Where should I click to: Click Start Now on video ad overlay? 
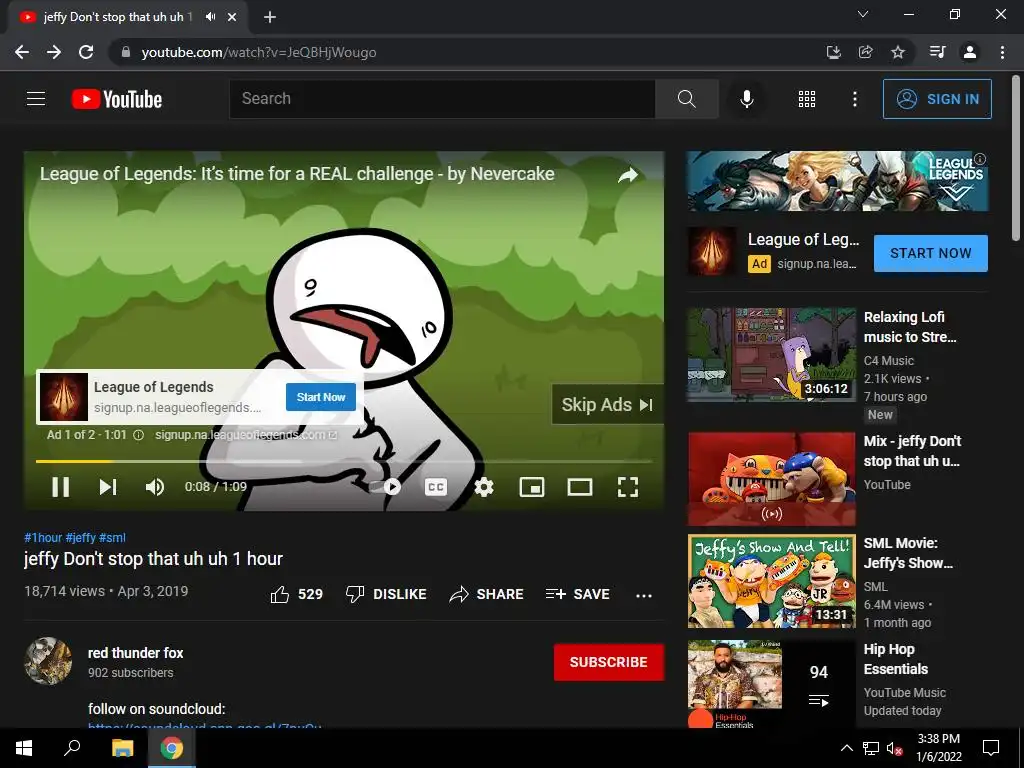tap(321, 397)
